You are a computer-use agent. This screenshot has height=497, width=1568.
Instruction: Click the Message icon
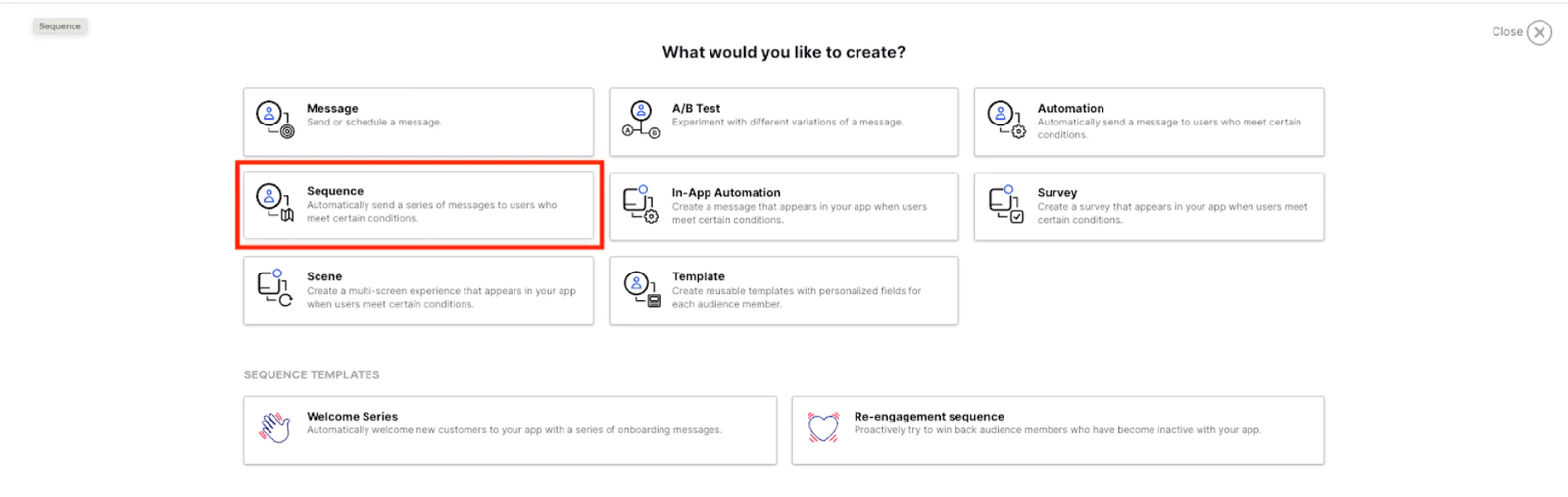click(x=274, y=119)
